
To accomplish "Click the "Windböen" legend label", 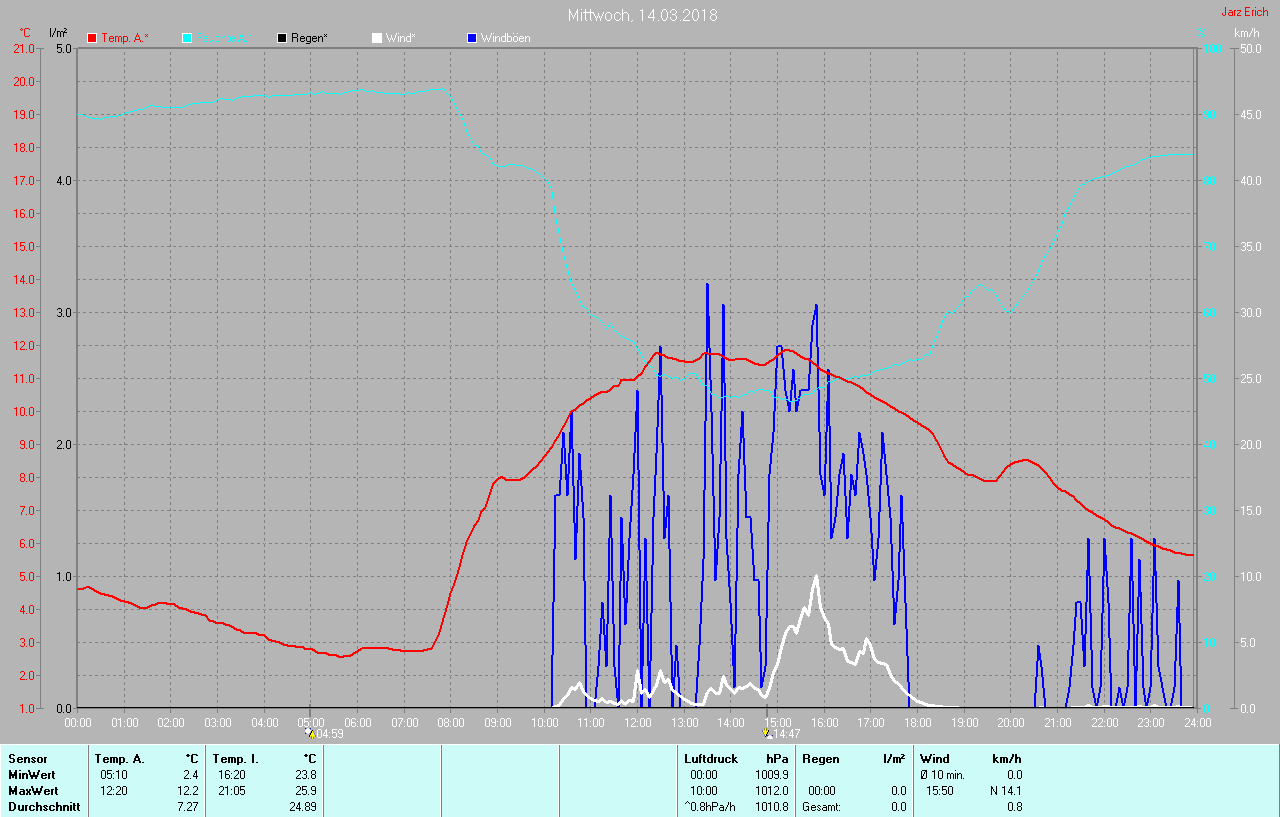I will coord(505,38).
